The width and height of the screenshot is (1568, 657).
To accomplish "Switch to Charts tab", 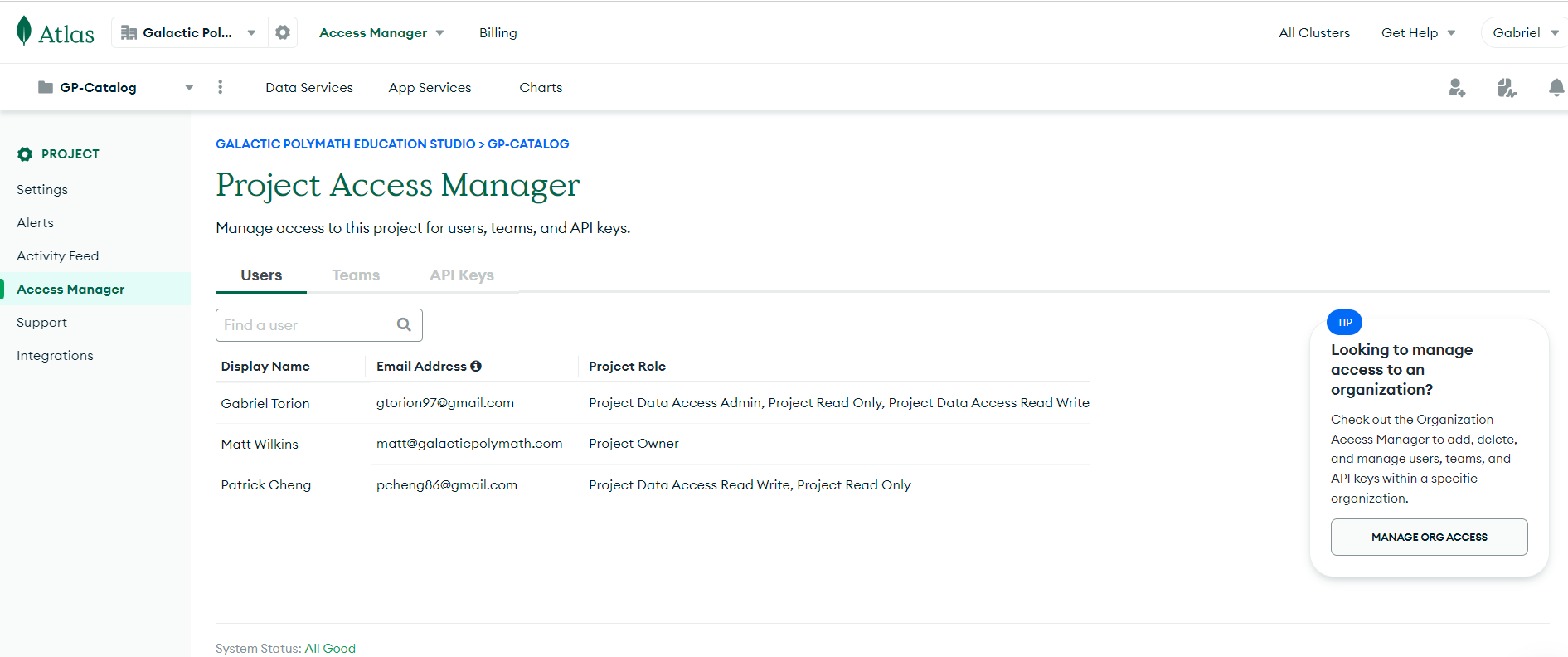I will click(541, 87).
